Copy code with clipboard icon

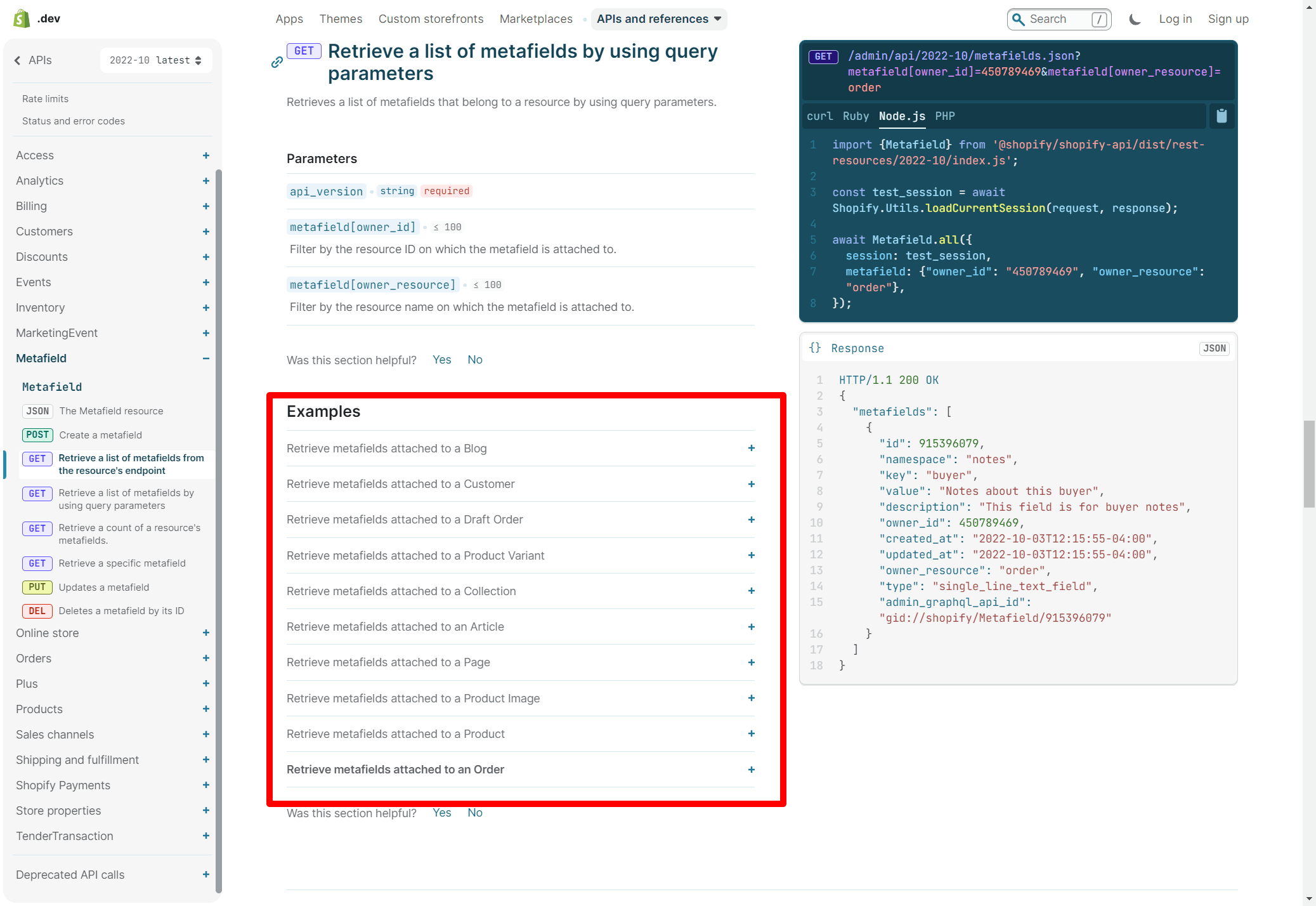pos(1222,116)
